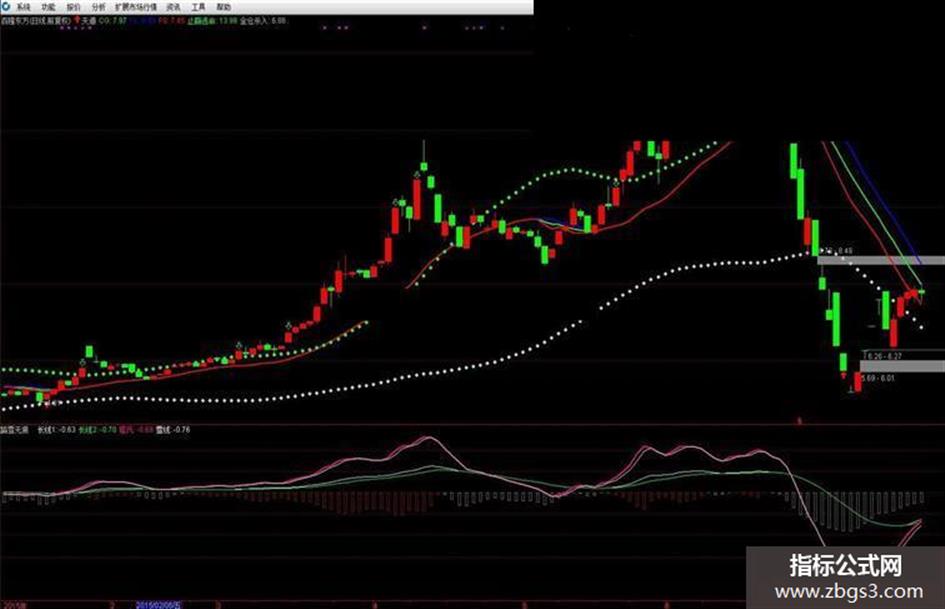Click the sub-indicator name at sub-chart header start
The height and width of the screenshot is (609, 945).
coord(14,430)
